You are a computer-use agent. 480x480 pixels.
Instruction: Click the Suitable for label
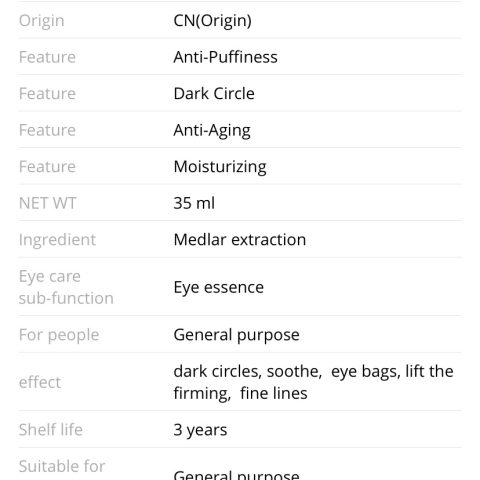point(62,466)
